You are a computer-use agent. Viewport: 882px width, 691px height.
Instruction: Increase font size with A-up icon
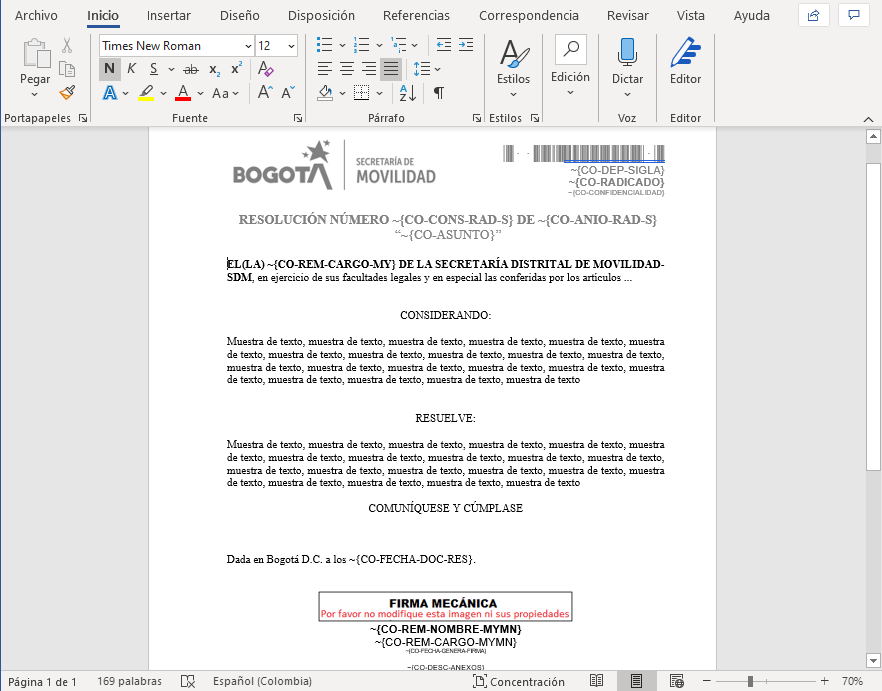(265, 93)
